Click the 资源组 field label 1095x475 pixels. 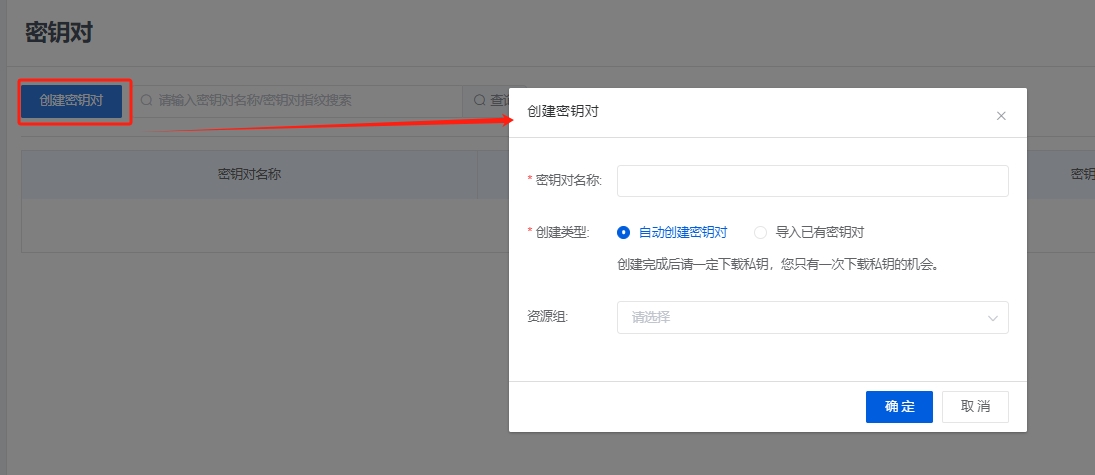click(548, 317)
